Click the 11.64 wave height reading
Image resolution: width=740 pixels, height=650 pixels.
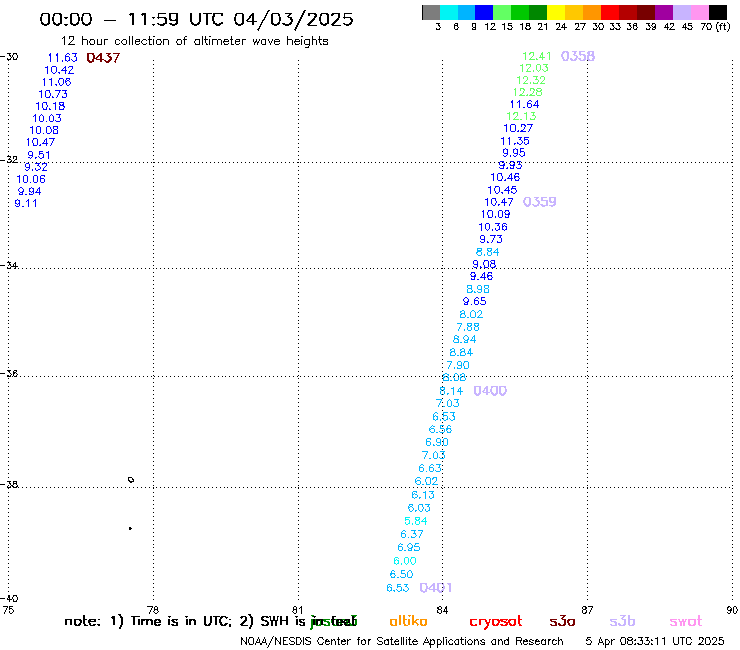pos(524,104)
